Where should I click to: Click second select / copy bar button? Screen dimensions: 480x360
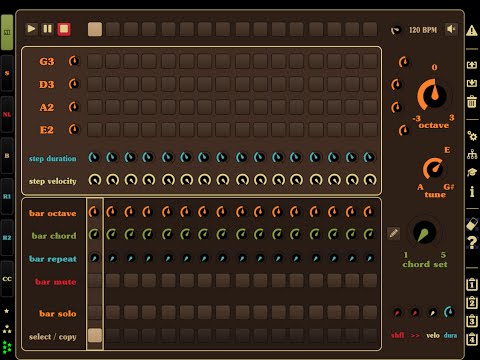[113, 335]
